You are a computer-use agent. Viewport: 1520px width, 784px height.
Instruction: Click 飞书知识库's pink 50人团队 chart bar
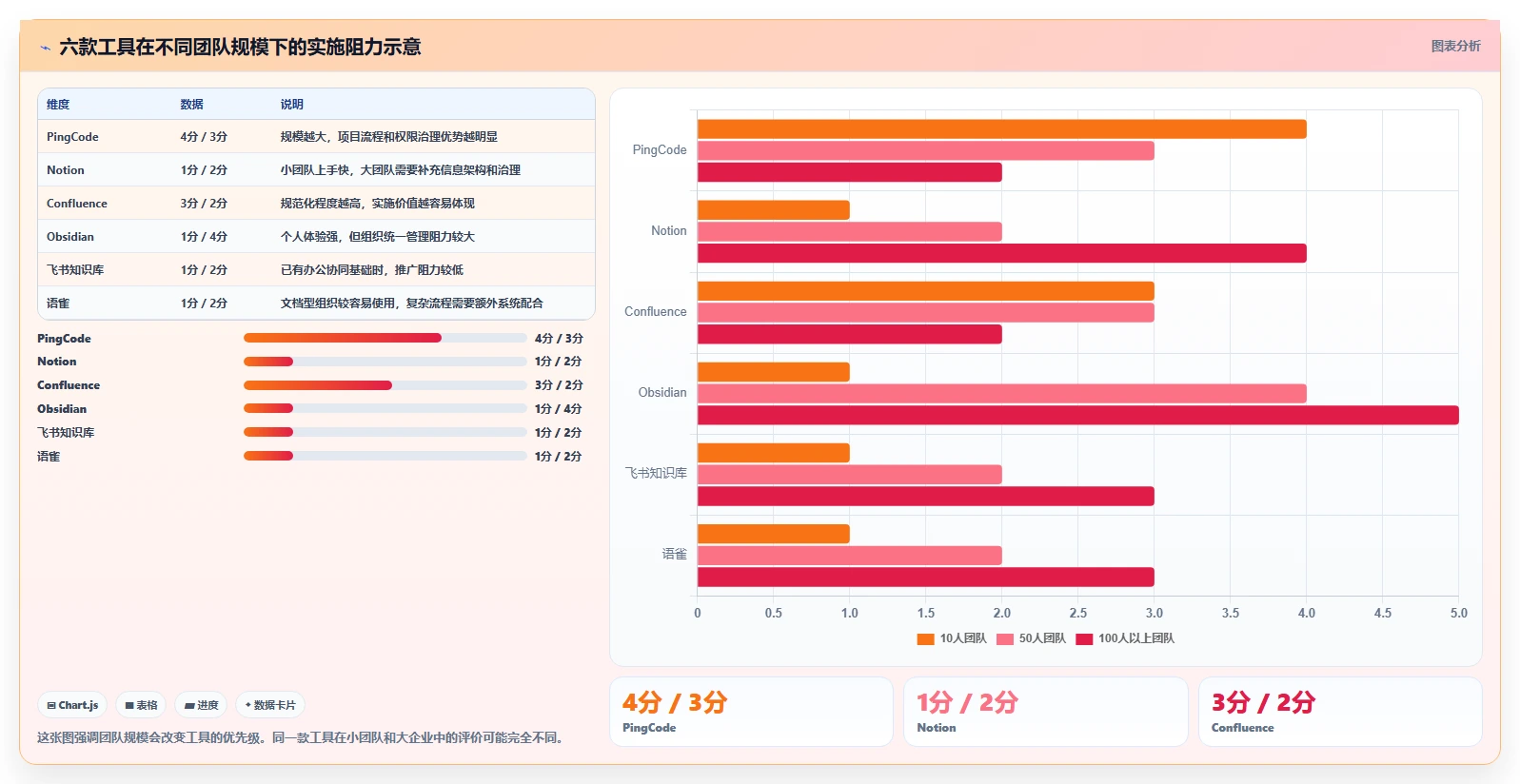coord(850,474)
